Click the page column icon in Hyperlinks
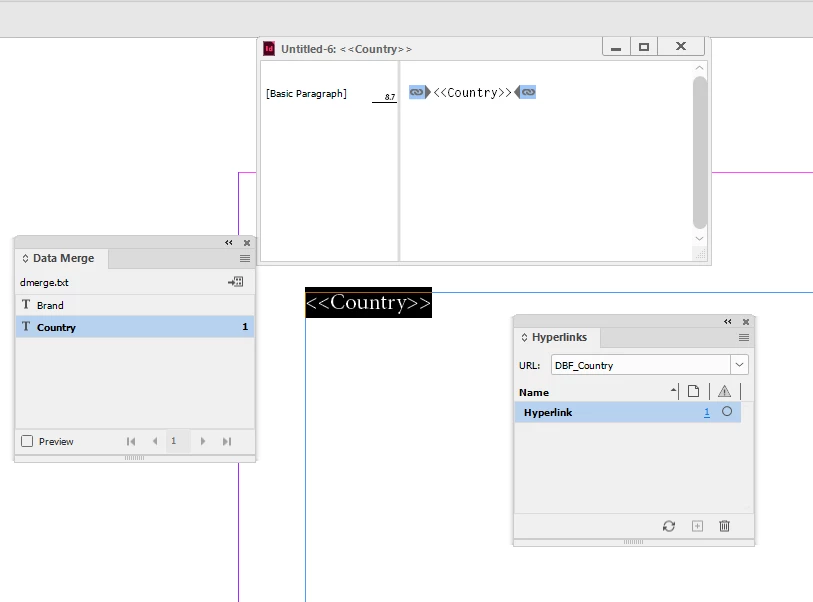Viewport: 813px width, 602px height. coord(693,391)
